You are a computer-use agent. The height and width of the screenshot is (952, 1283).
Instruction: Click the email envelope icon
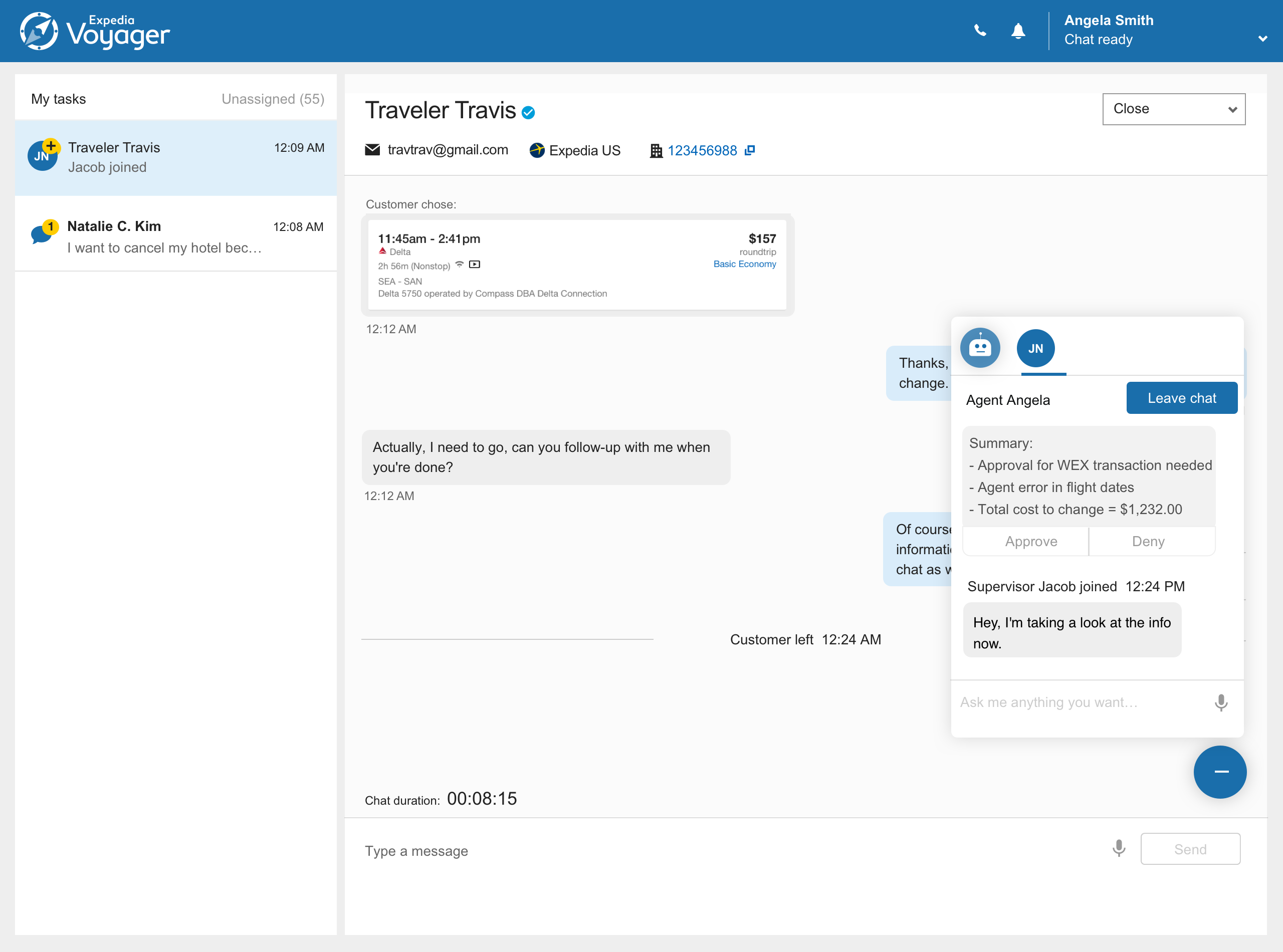coord(372,150)
